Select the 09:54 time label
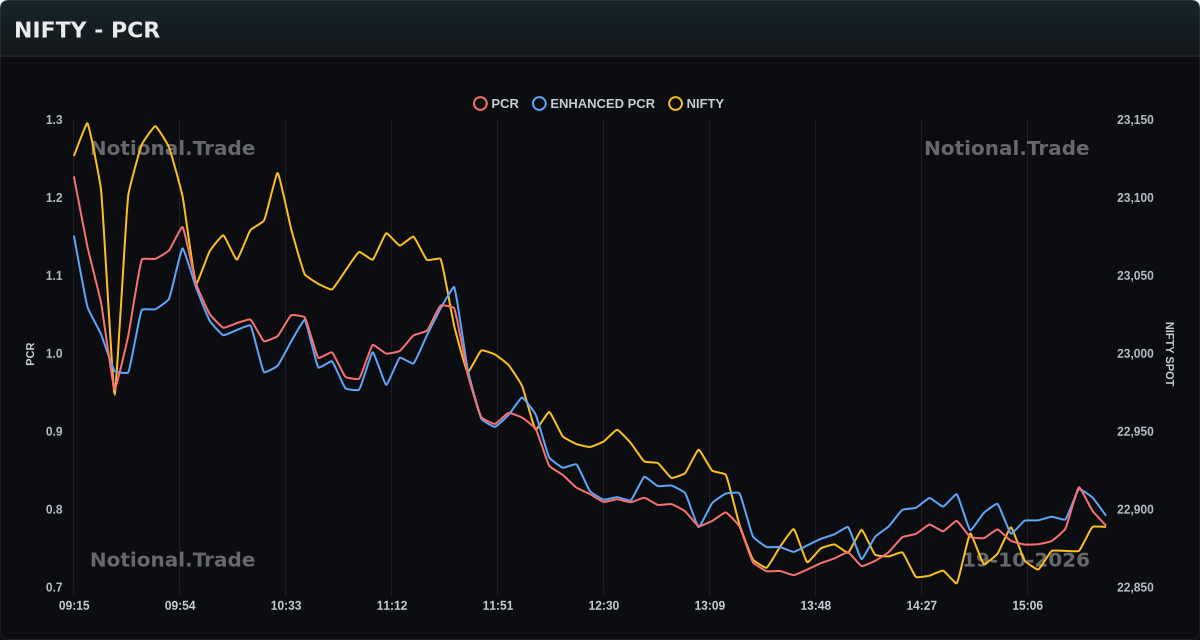Screen dimensions: 1200x640 coord(180,606)
